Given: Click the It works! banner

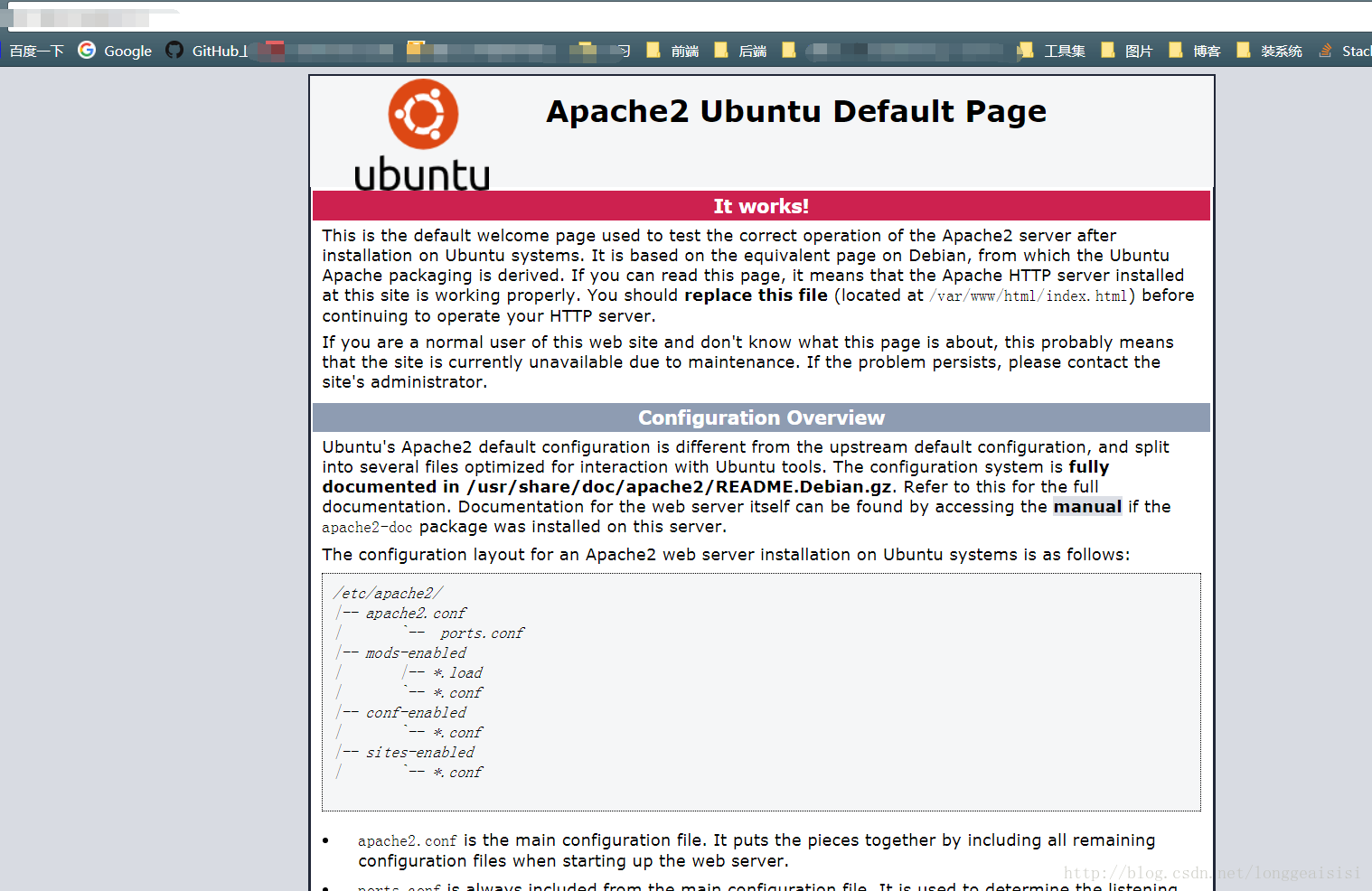Looking at the screenshot, I should pos(761,206).
